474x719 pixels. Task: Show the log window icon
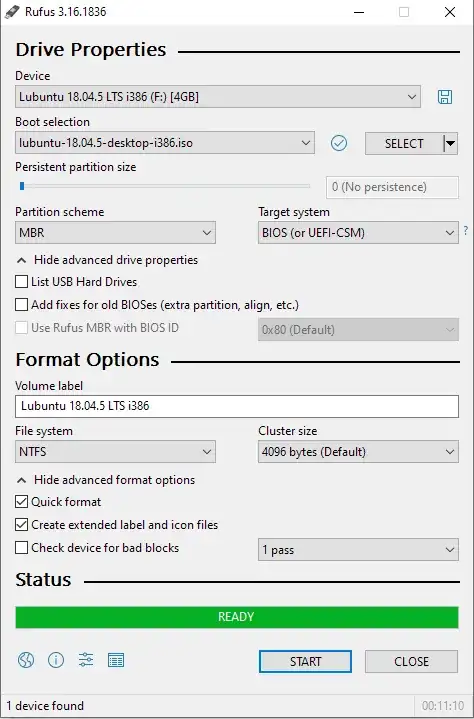[116, 660]
